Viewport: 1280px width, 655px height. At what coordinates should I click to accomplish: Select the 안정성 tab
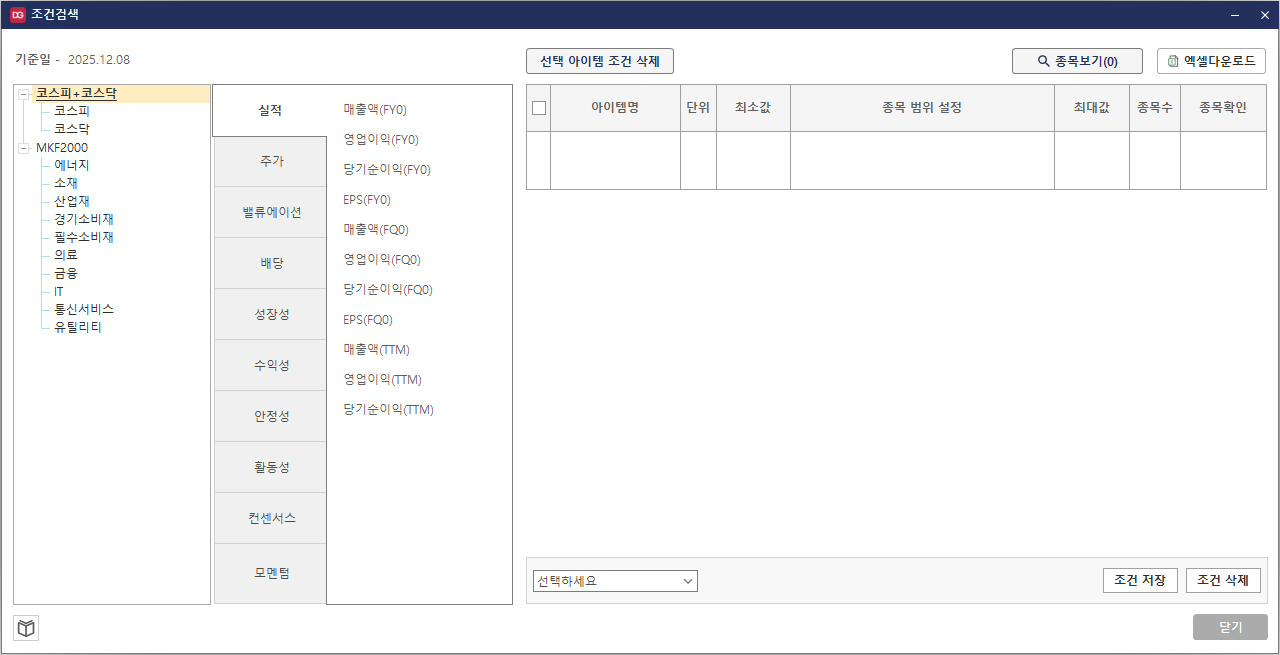click(x=270, y=416)
